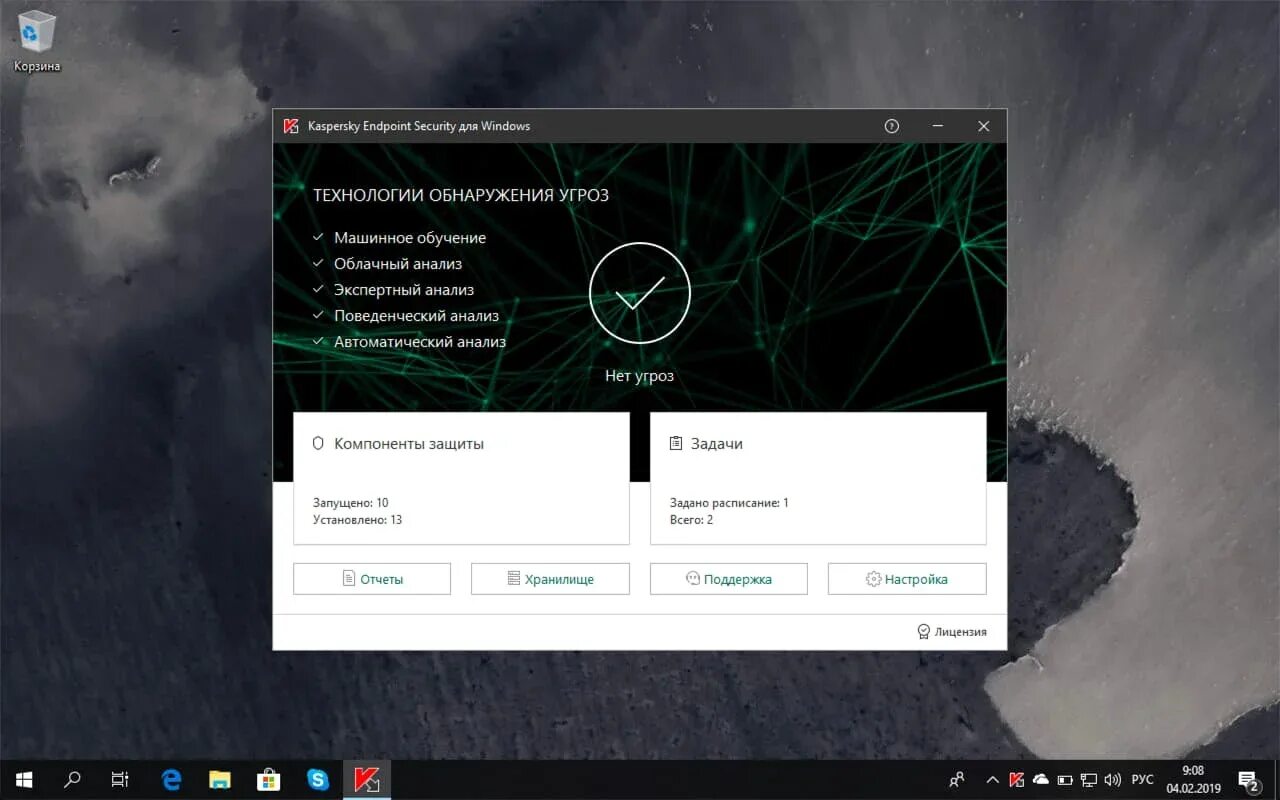The width and height of the screenshot is (1280, 800).
Task: Click the Машинное обучение item
Action: pos(410,238)
